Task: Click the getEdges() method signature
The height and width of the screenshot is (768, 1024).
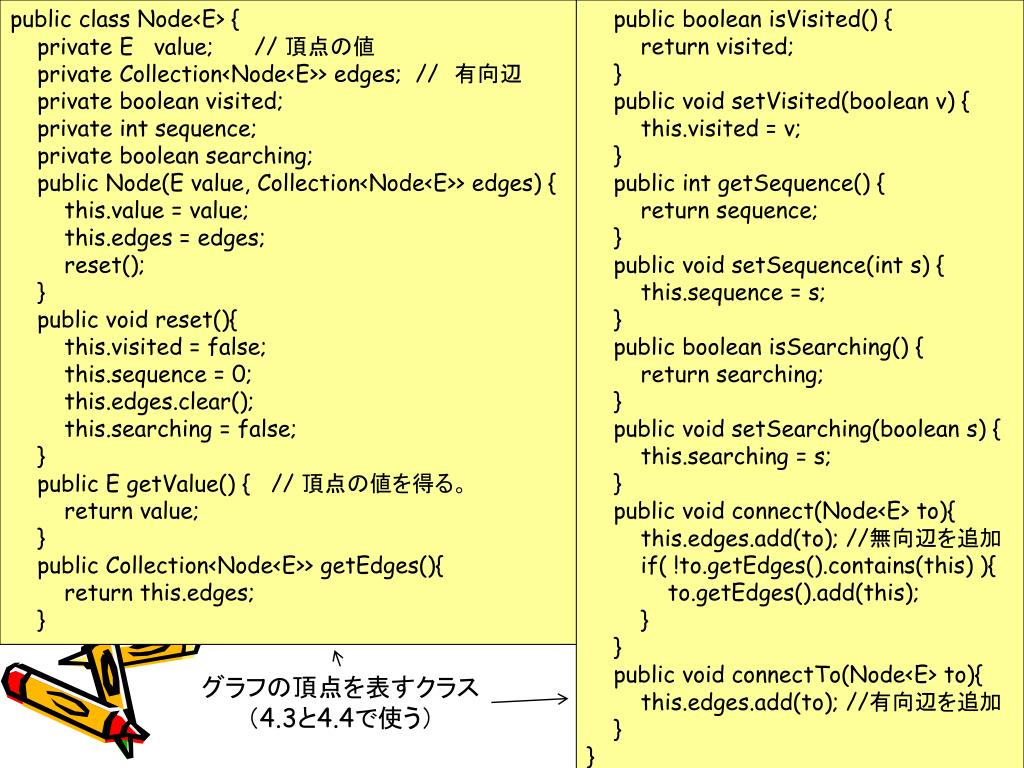Action: 240,566
